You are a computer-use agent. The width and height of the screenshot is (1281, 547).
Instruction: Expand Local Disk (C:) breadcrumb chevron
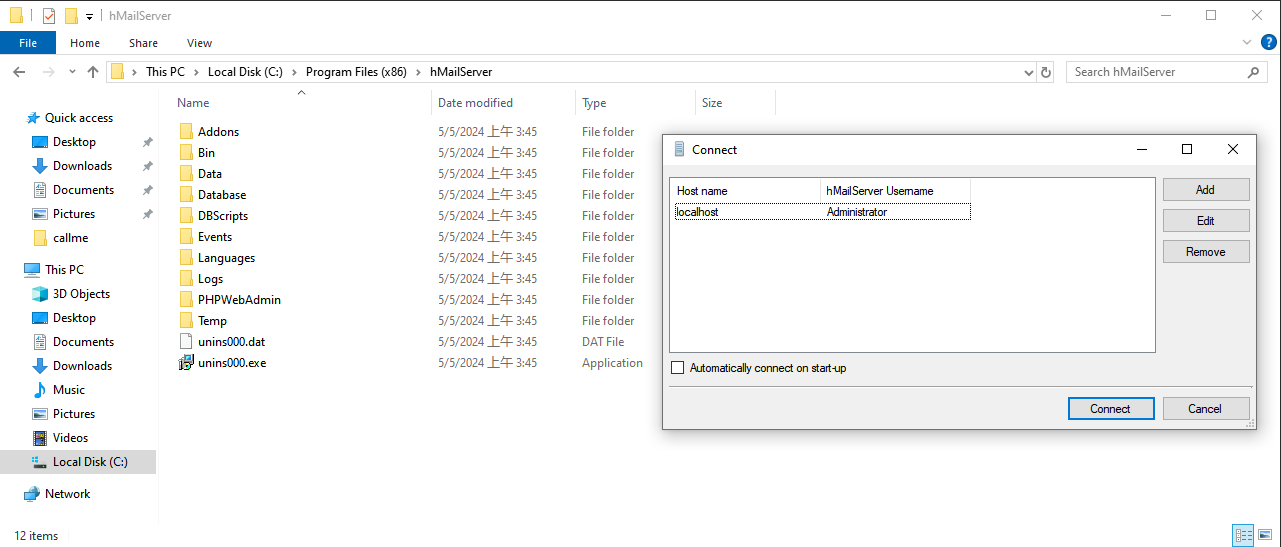294,72
